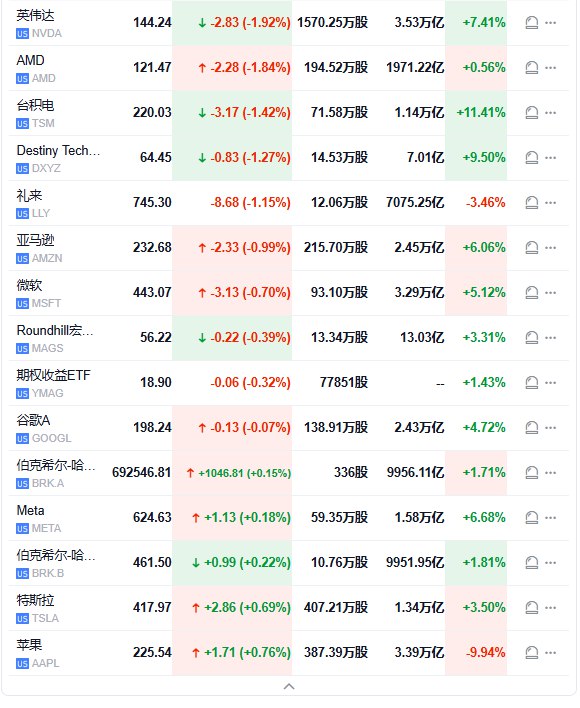
Task: Click change value +2.86 (+0.69%)
Action: pyautogui.click(x=247, y=608)
